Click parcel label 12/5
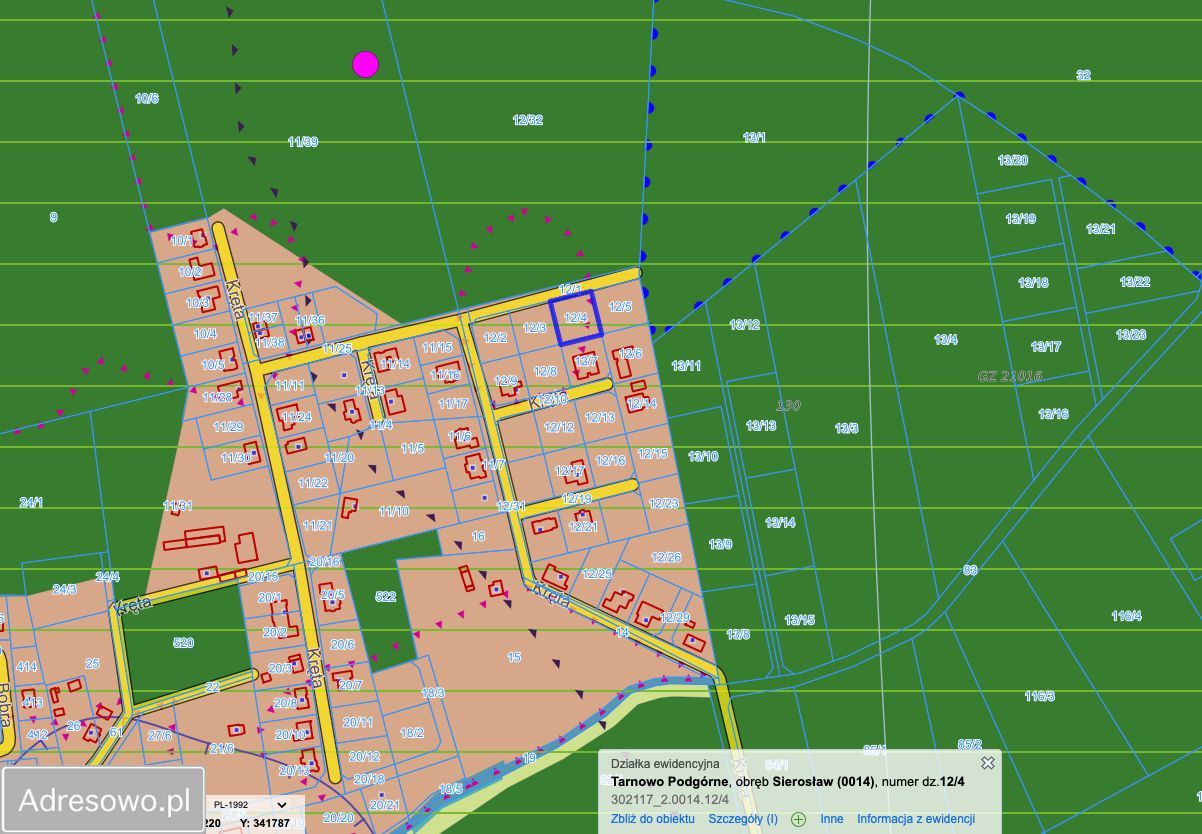1202x834 pixels. (620, 307)
